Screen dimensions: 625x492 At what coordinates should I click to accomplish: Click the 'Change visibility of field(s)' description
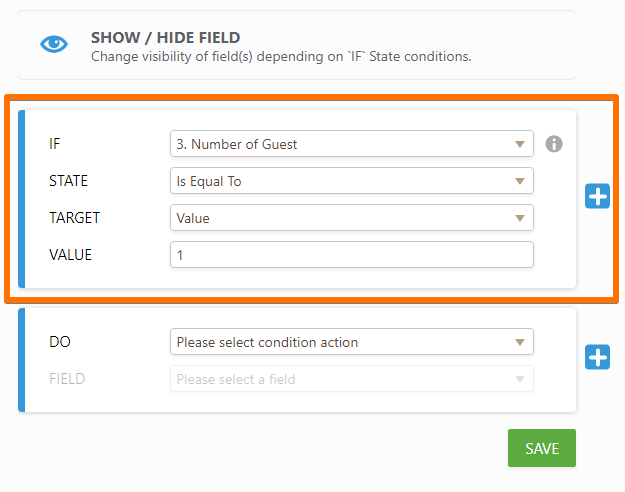click(x=280, y=56)
